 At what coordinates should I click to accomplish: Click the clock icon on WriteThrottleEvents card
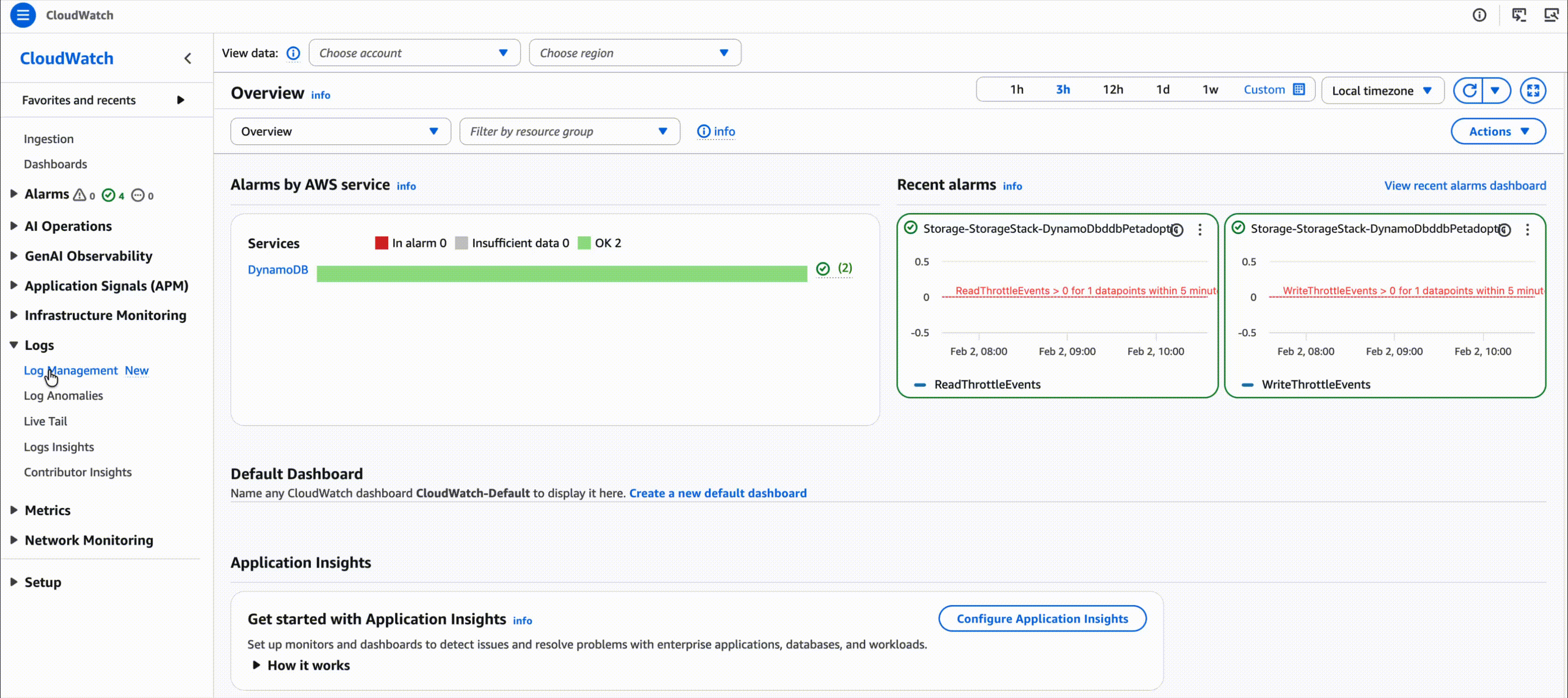[1504, 229]
